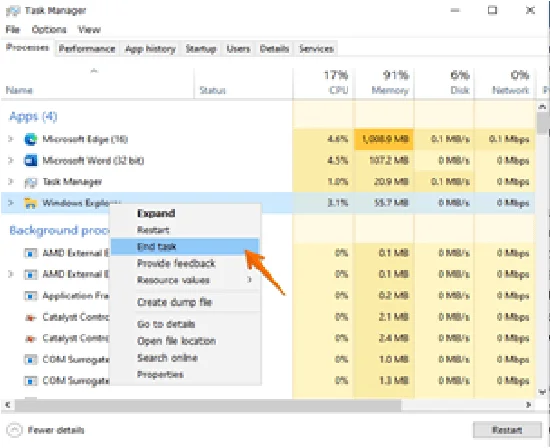Maximize the Task Manager window
The height and width of the screenshot is (448, 550).
(x=492, y=10)
